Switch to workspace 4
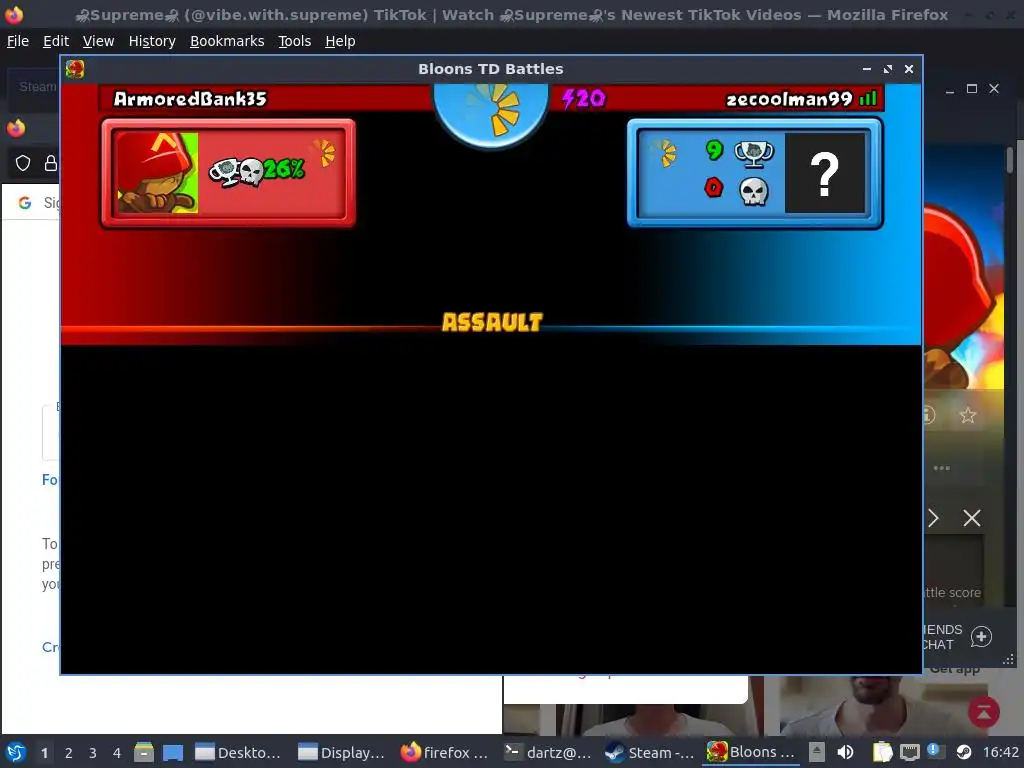 [x=117, y=753]
